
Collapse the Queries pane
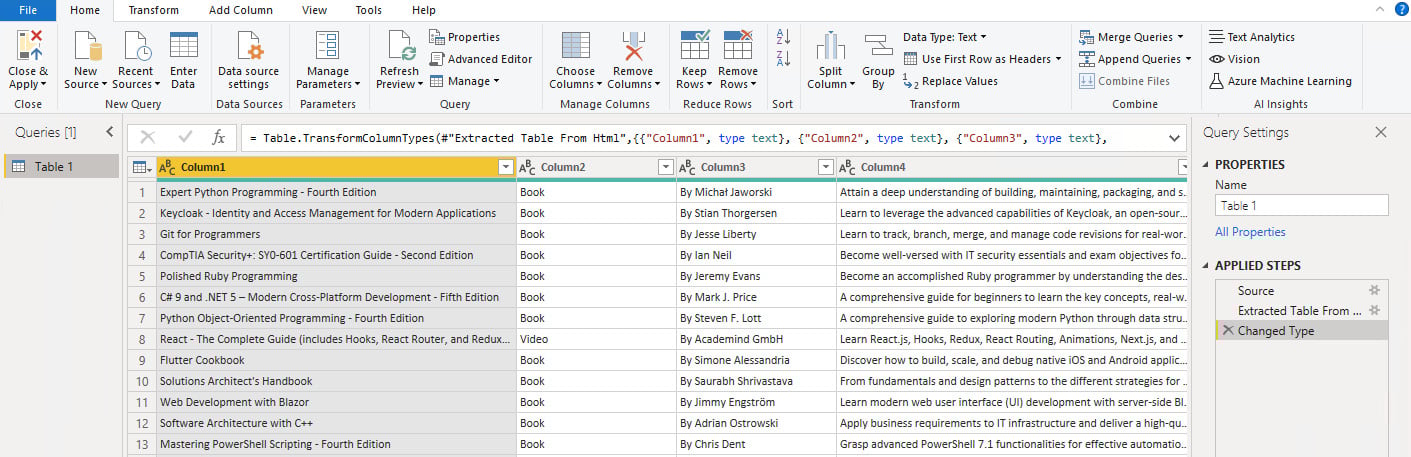(x=110, y=132)
